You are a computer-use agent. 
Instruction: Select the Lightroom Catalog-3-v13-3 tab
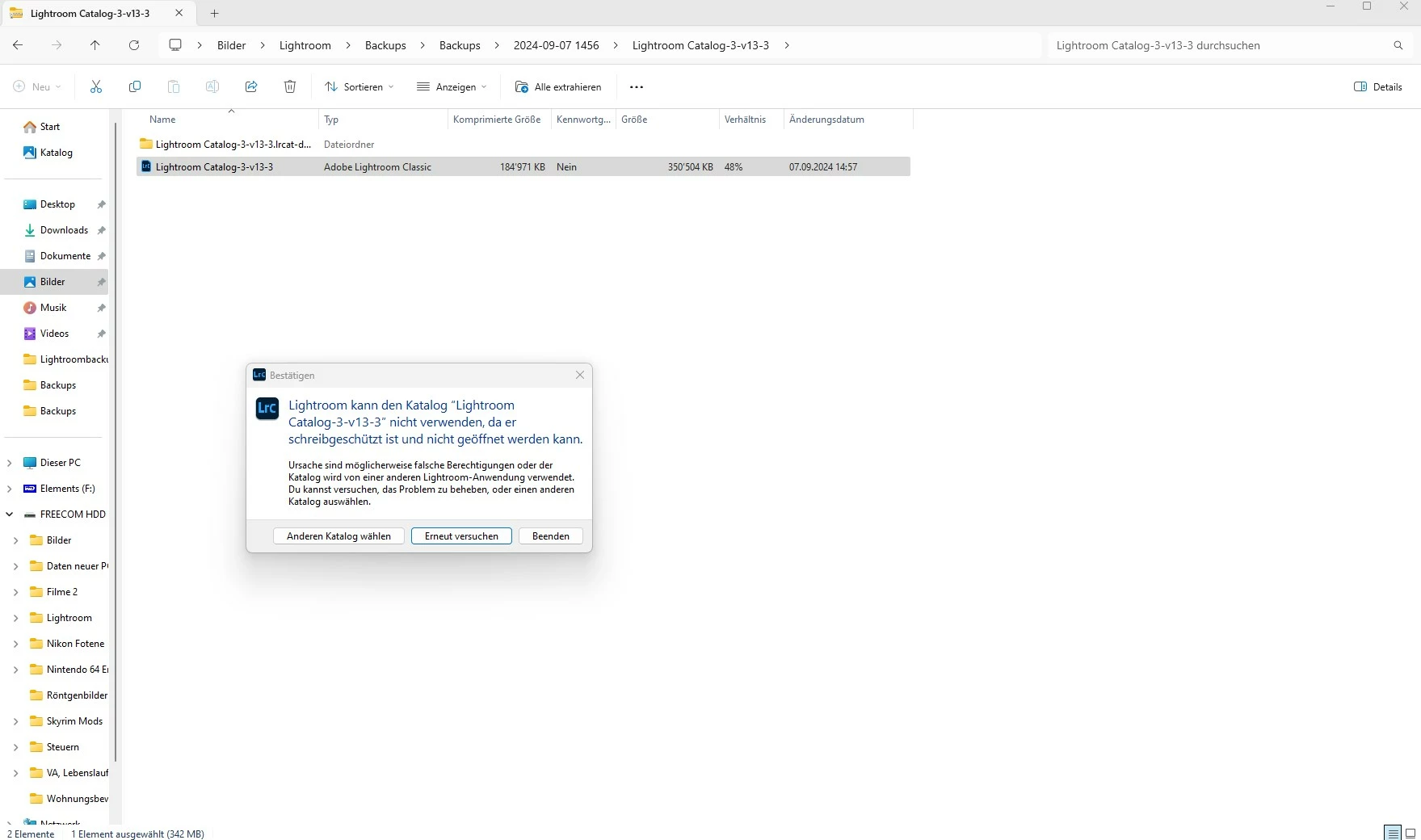[90, 14]
